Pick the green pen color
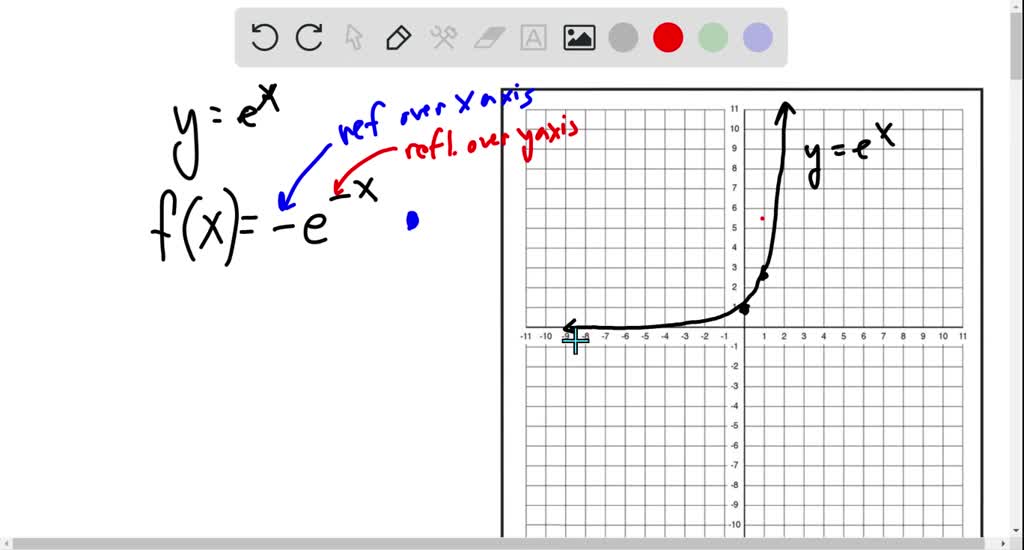The image size is (1024, 550). [x=712, y=37]
